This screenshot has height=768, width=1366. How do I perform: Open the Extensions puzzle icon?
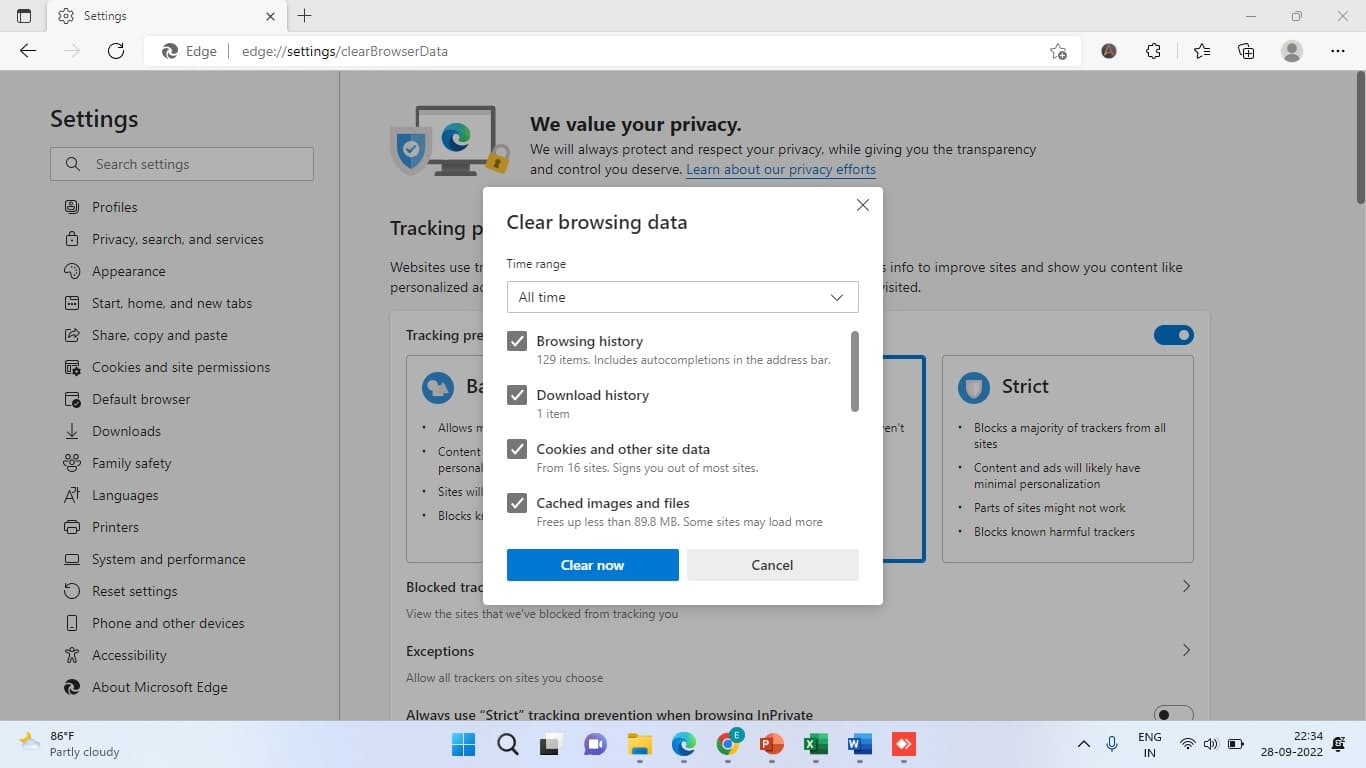click(x=1153, y=51)
